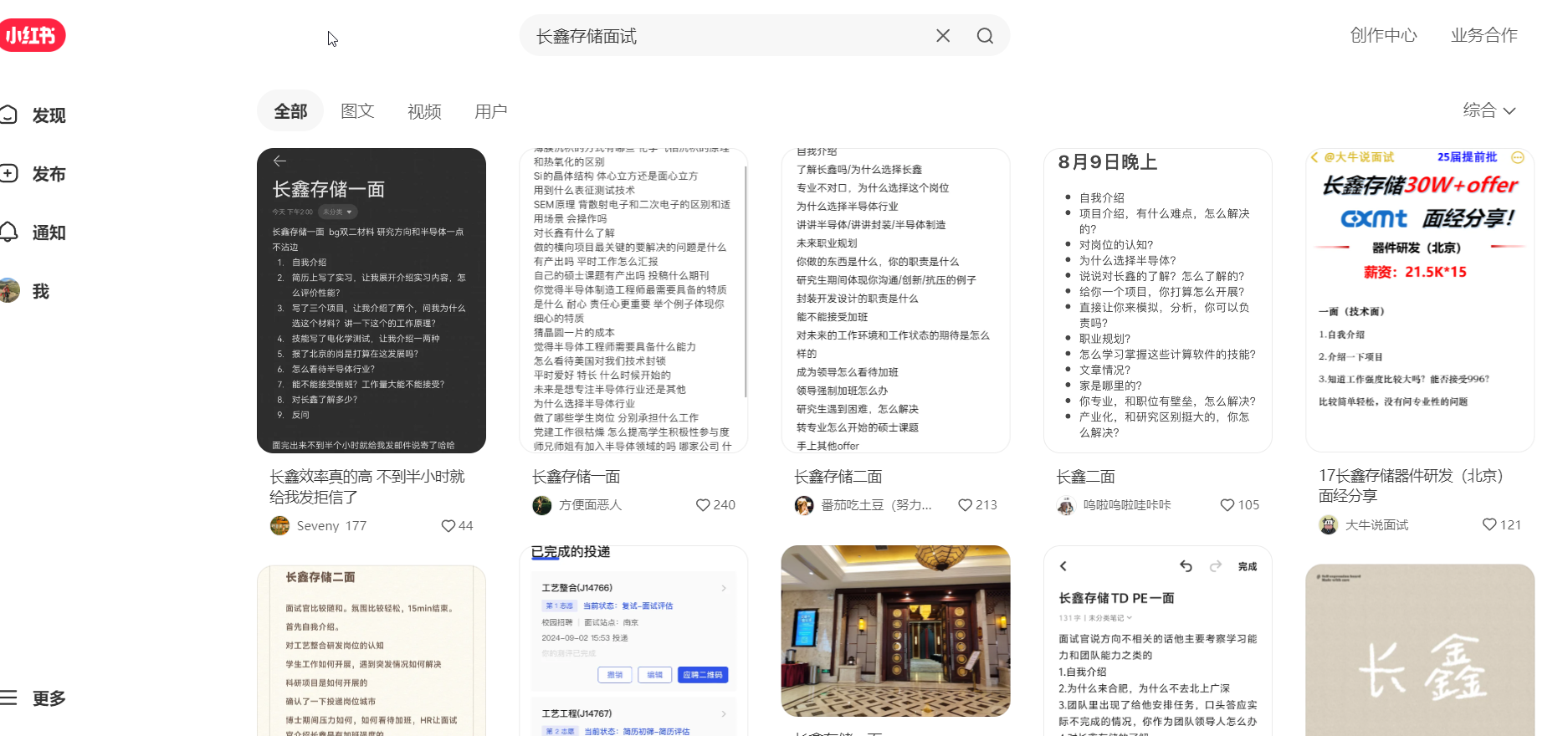Viewport: 1568px width, 736px height.
Task: Open thumbnail headed 8月9日晚上
Action: (1157, 301)
